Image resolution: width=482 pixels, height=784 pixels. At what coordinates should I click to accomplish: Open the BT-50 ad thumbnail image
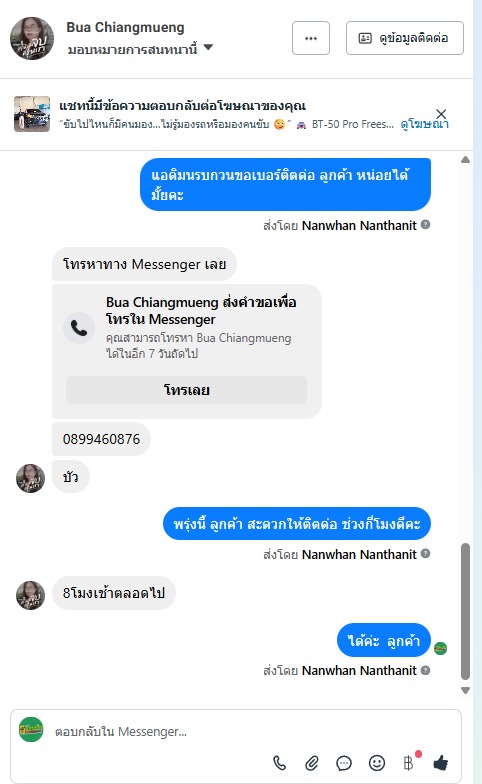(32, 114)
